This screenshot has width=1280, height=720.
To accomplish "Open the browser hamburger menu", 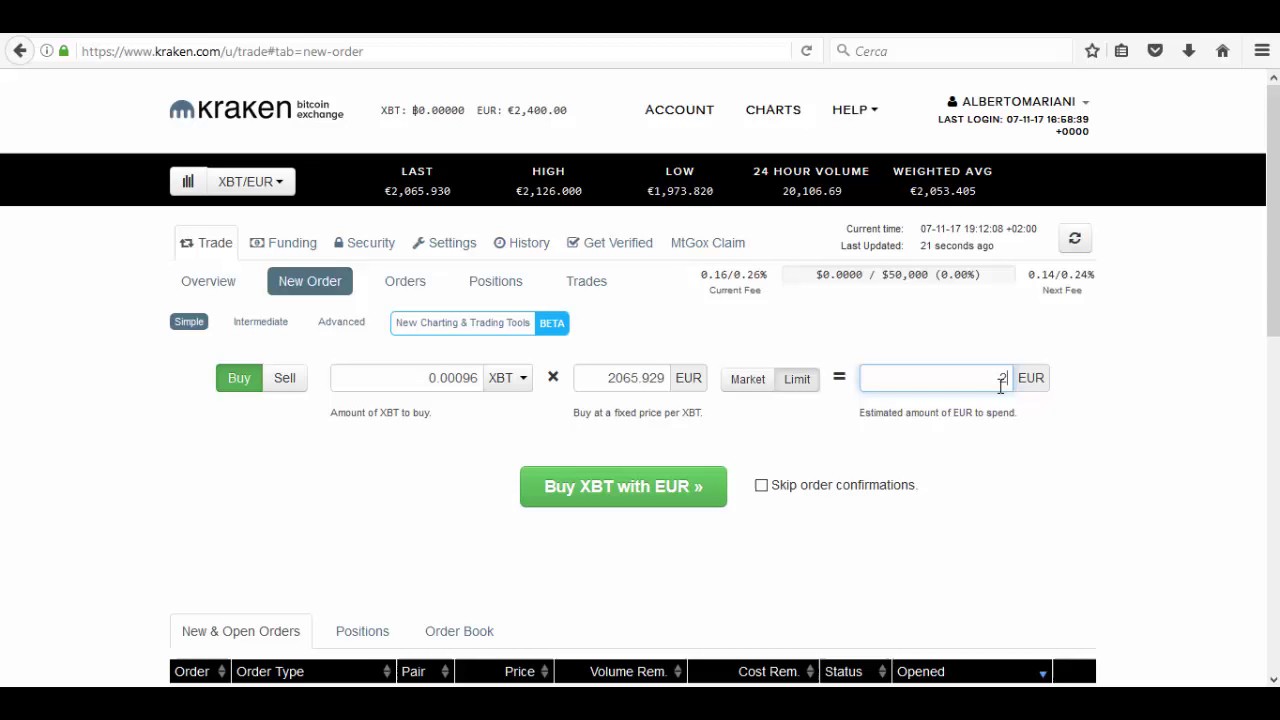I will (x=1262, y=51).
